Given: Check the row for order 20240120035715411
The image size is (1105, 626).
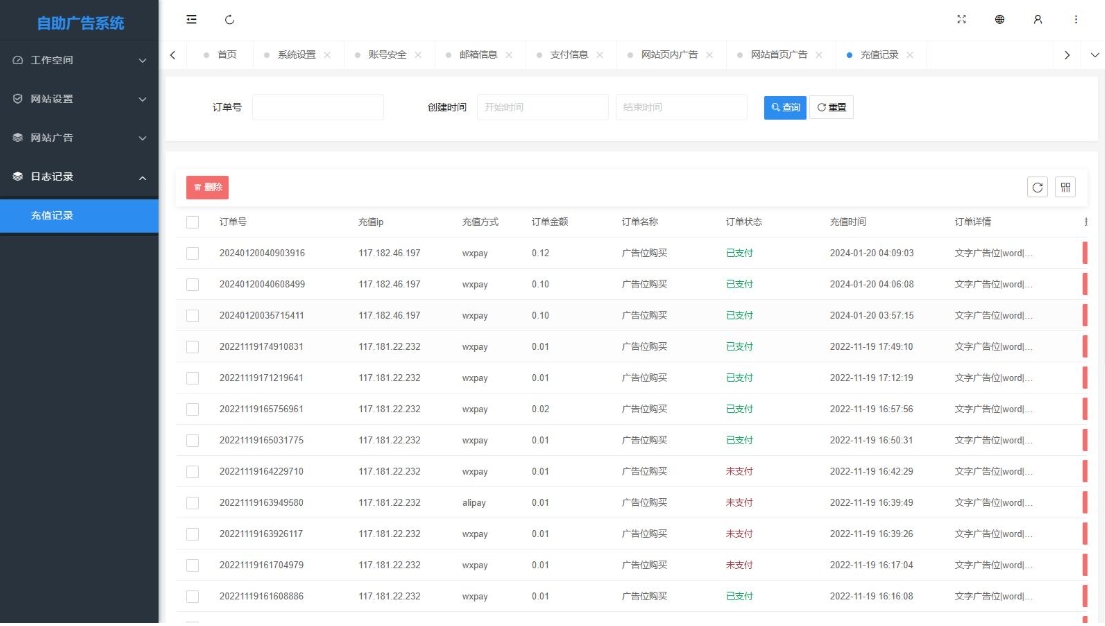Looking at the screenshot, I should click(192, 316).
